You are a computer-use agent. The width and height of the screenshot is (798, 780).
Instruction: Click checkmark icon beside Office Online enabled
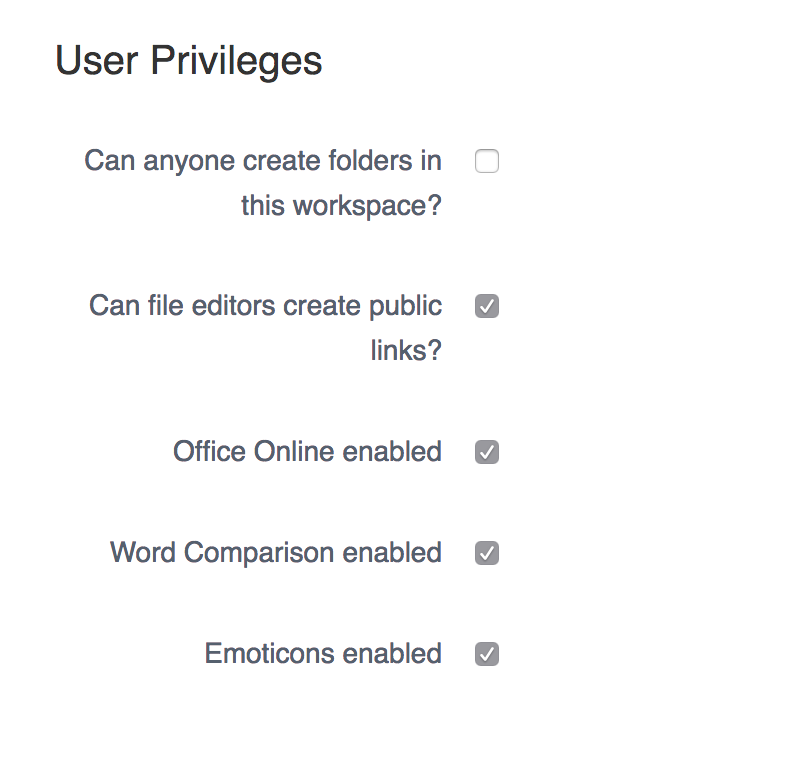point(487,452)
